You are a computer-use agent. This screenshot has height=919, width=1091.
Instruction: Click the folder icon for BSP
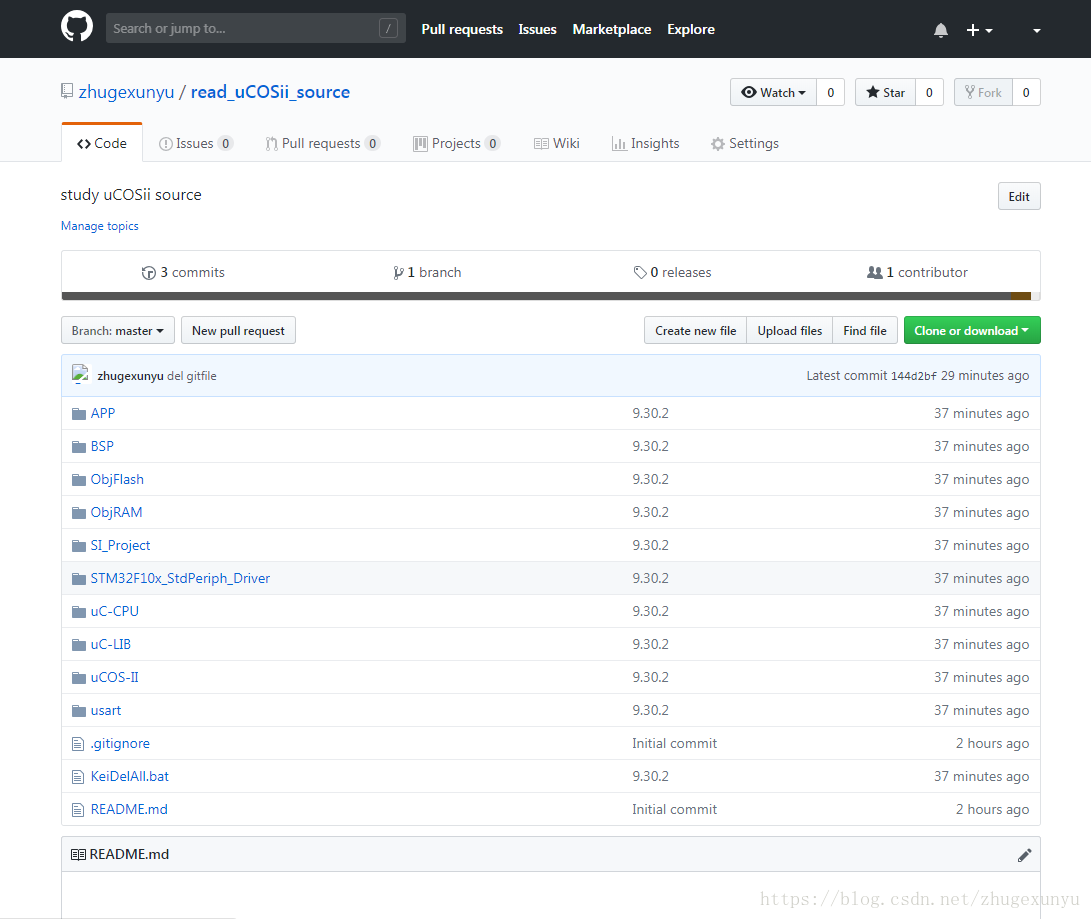click(x=79, y=447)
